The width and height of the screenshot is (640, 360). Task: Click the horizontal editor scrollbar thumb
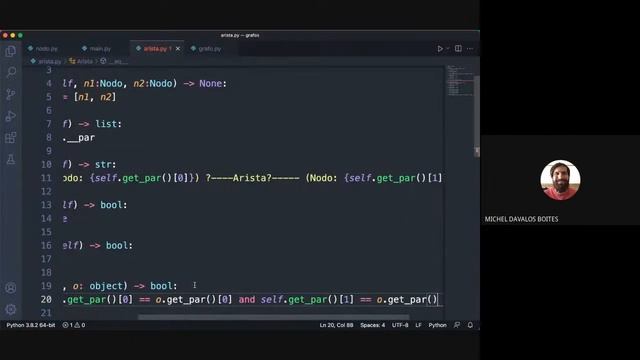click(273, 317)
